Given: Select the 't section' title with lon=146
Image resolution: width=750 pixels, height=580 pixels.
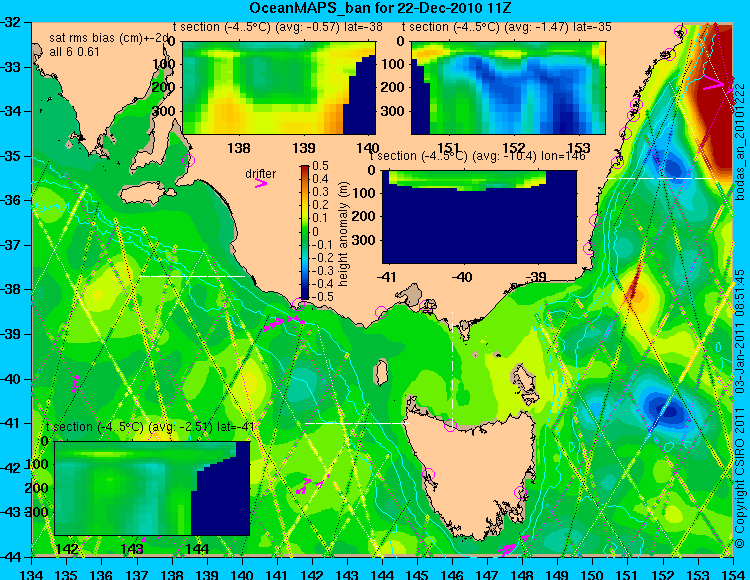Looking at the screenshot, I should point(478,156).
